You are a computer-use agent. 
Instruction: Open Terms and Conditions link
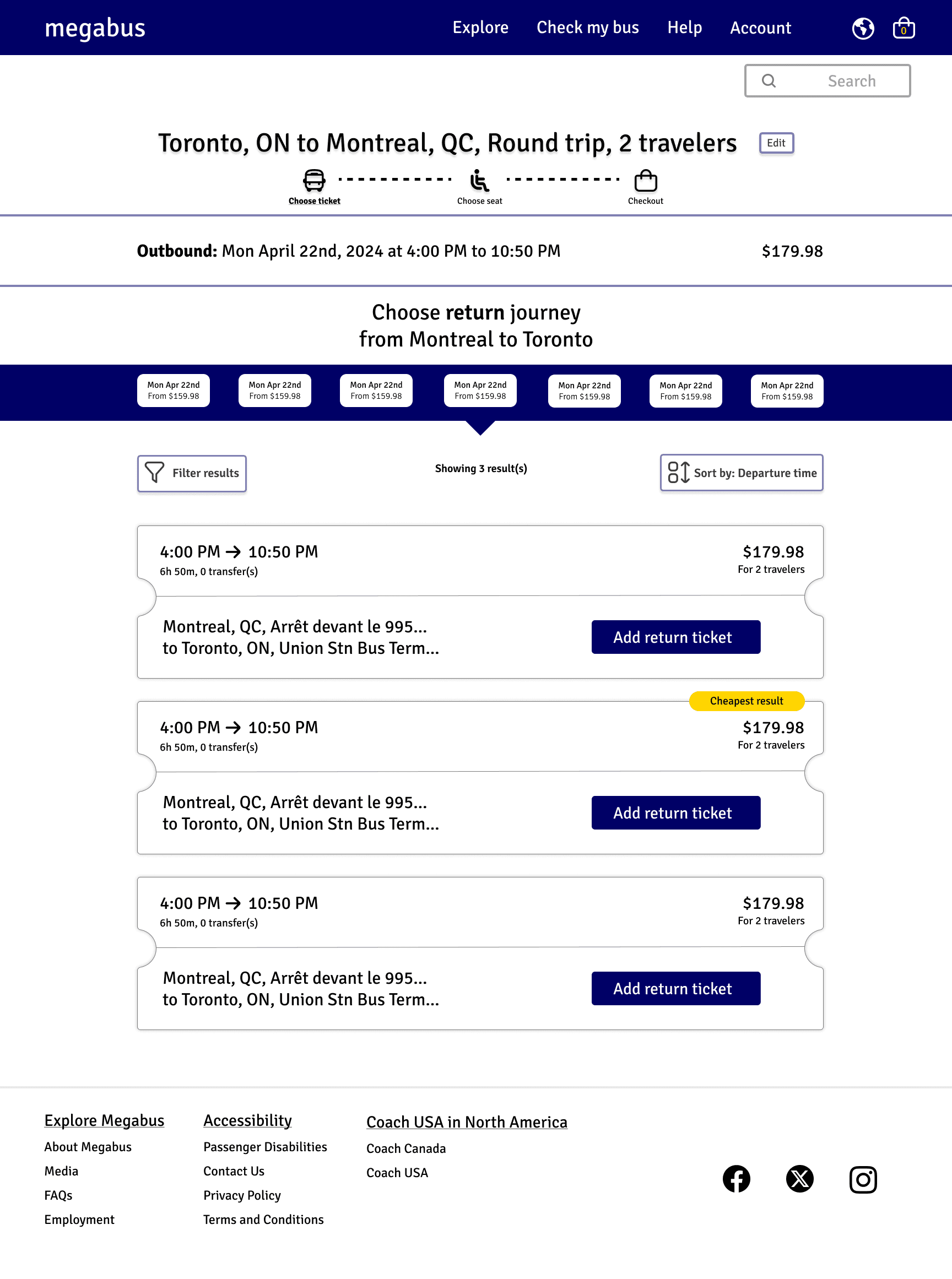pyautogui.click(x=263, y=1220)
